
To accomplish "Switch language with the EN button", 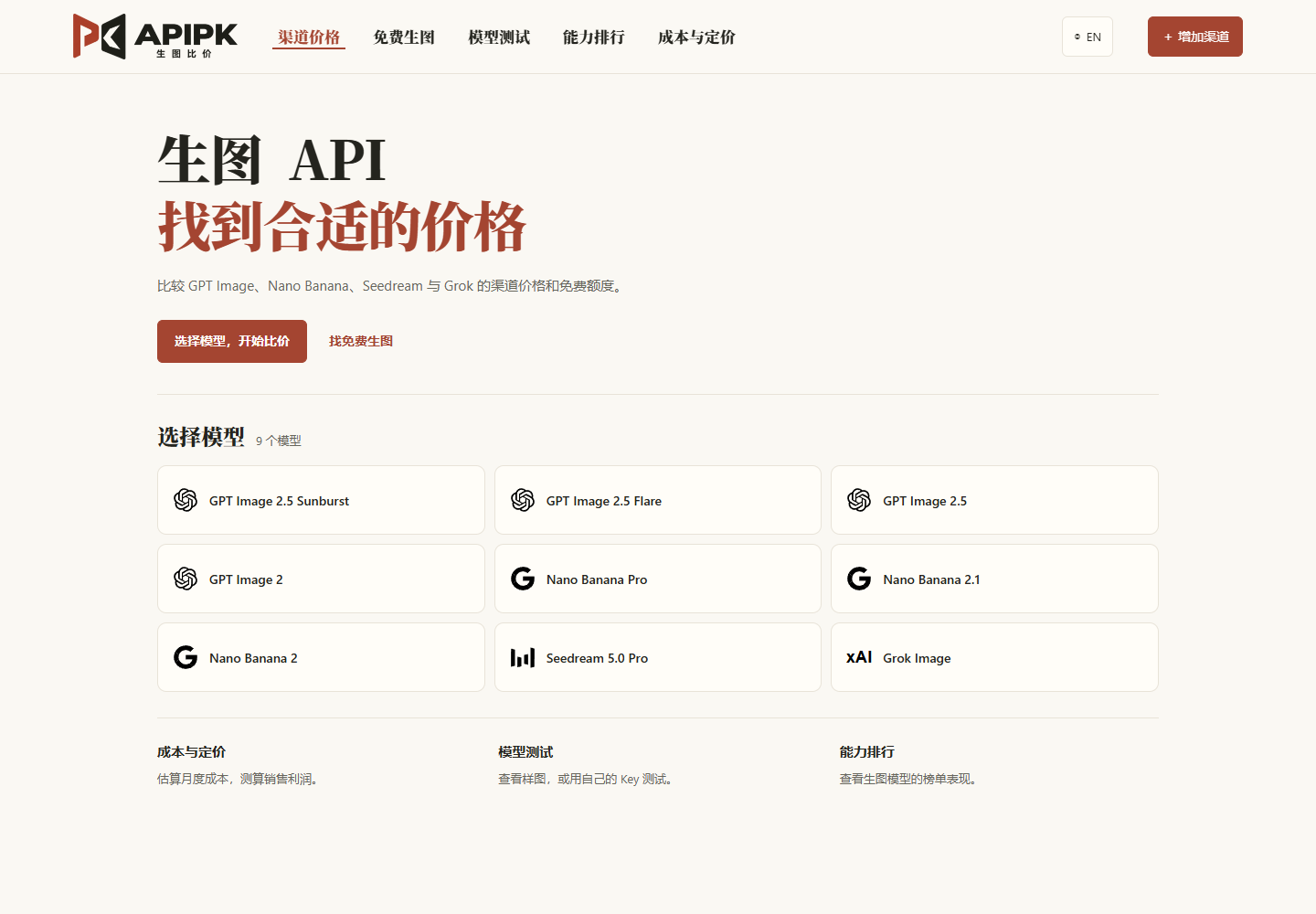I will 1088,37.
